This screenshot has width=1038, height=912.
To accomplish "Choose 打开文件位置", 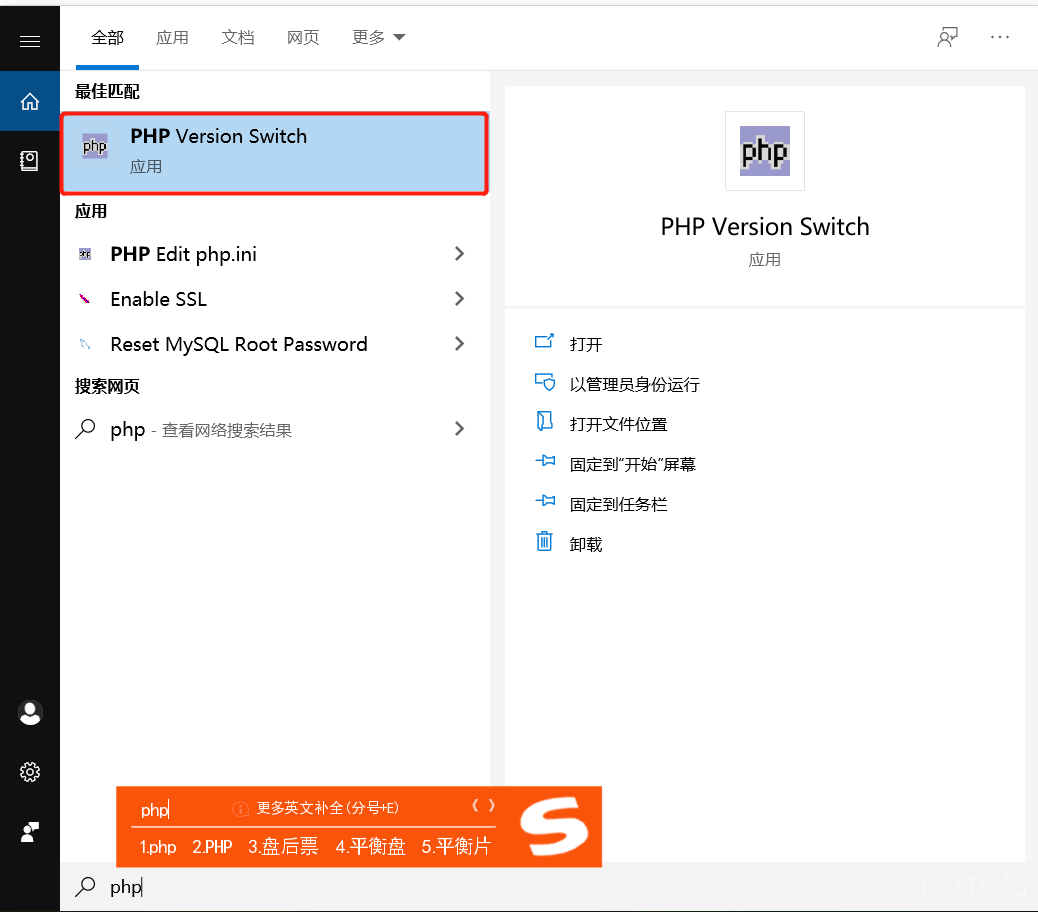I will click(x=618, y=424).
